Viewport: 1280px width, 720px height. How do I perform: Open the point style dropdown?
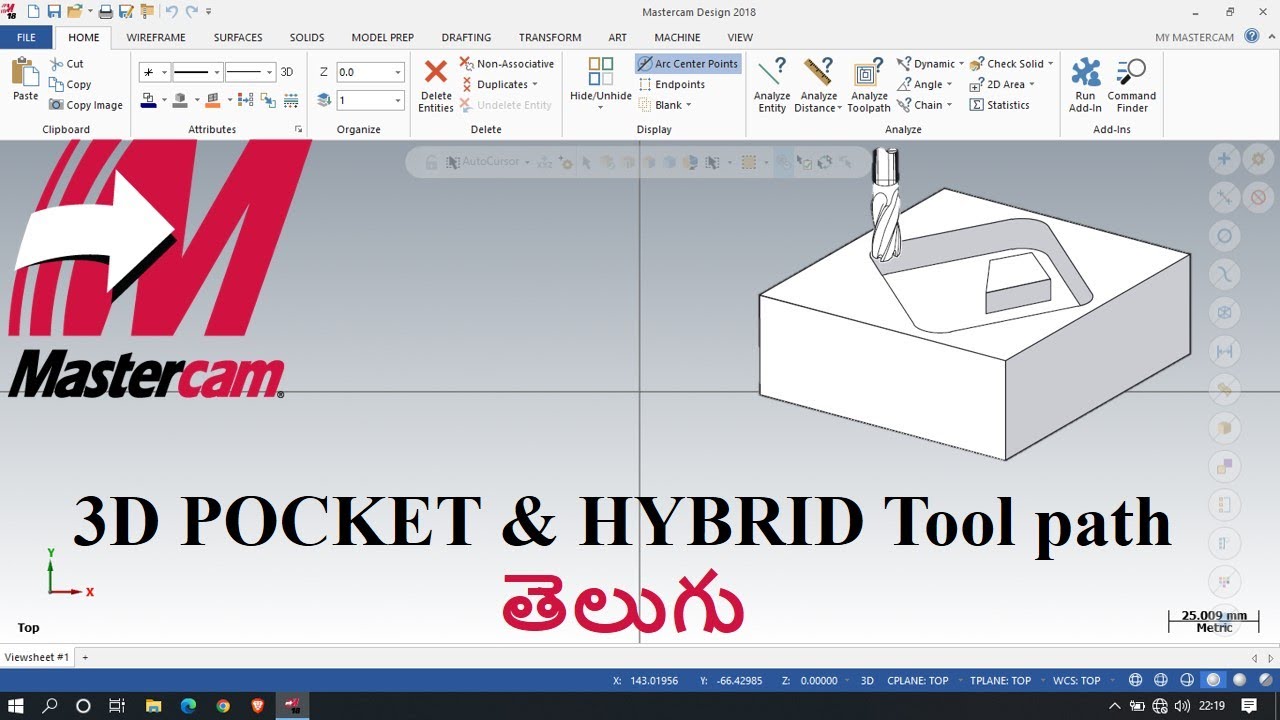[x=164, y=72]
